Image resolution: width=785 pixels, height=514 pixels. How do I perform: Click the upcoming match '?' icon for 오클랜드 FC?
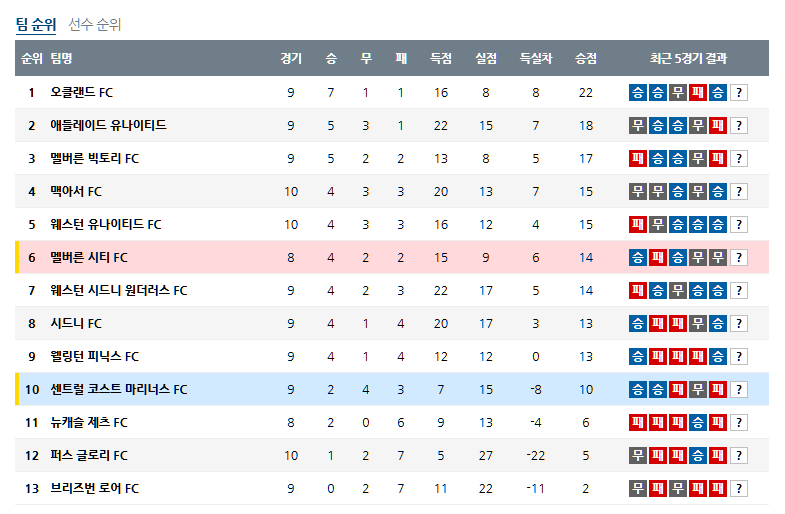(x=739, y=93)
